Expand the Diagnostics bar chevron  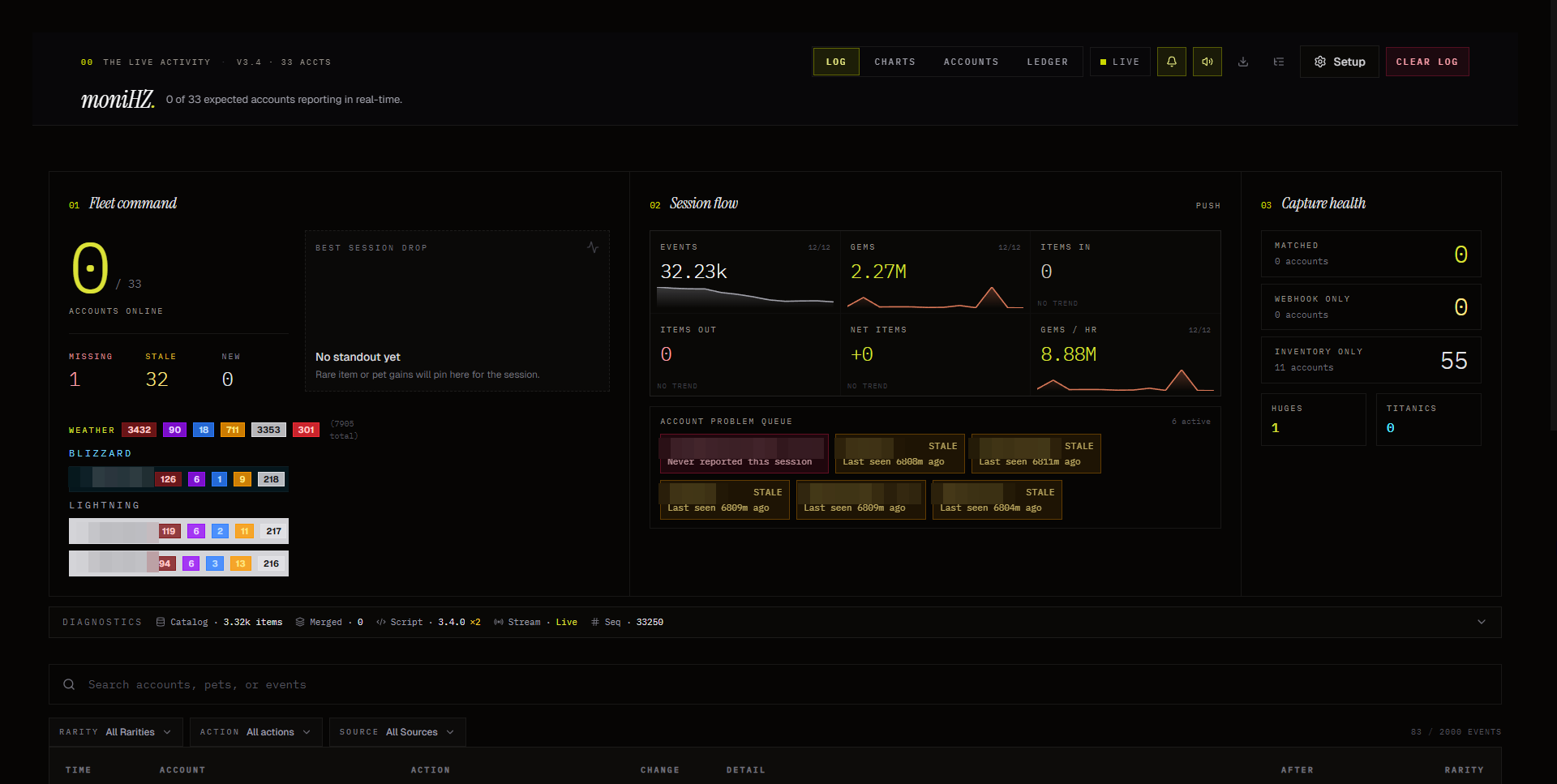pyautogui.click(x=1482, y=622)
